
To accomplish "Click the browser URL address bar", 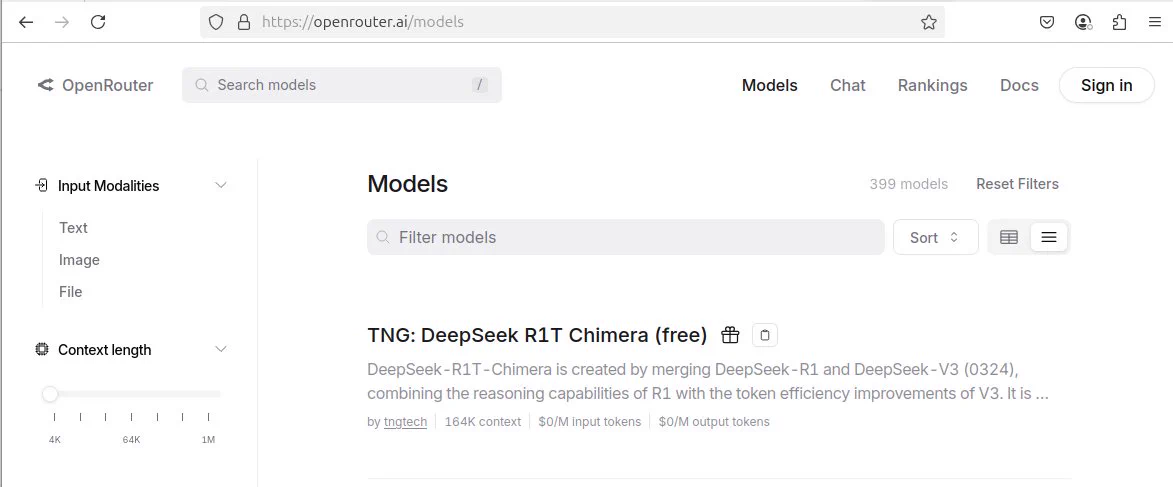I will tap(572, 22).
